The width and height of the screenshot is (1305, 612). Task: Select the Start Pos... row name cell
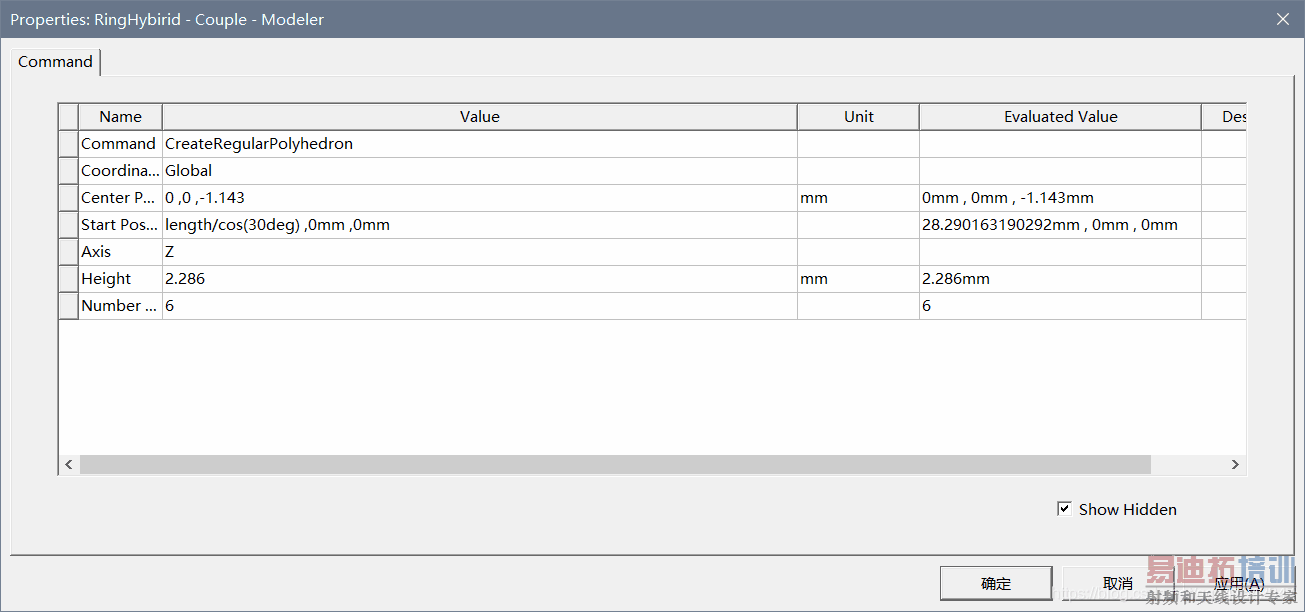click(120, 225)
